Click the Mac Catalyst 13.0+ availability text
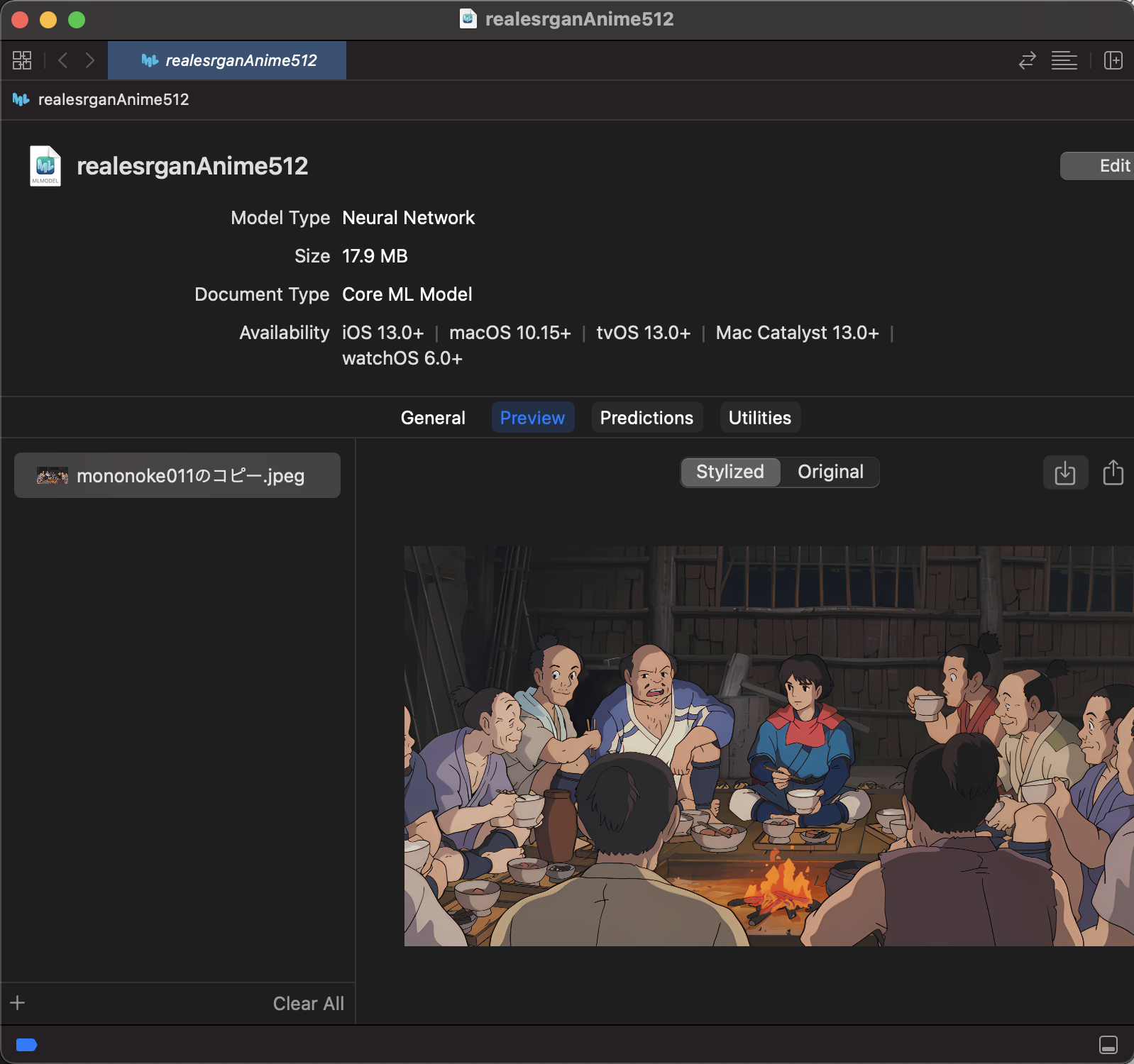 [x=797, y=333]
